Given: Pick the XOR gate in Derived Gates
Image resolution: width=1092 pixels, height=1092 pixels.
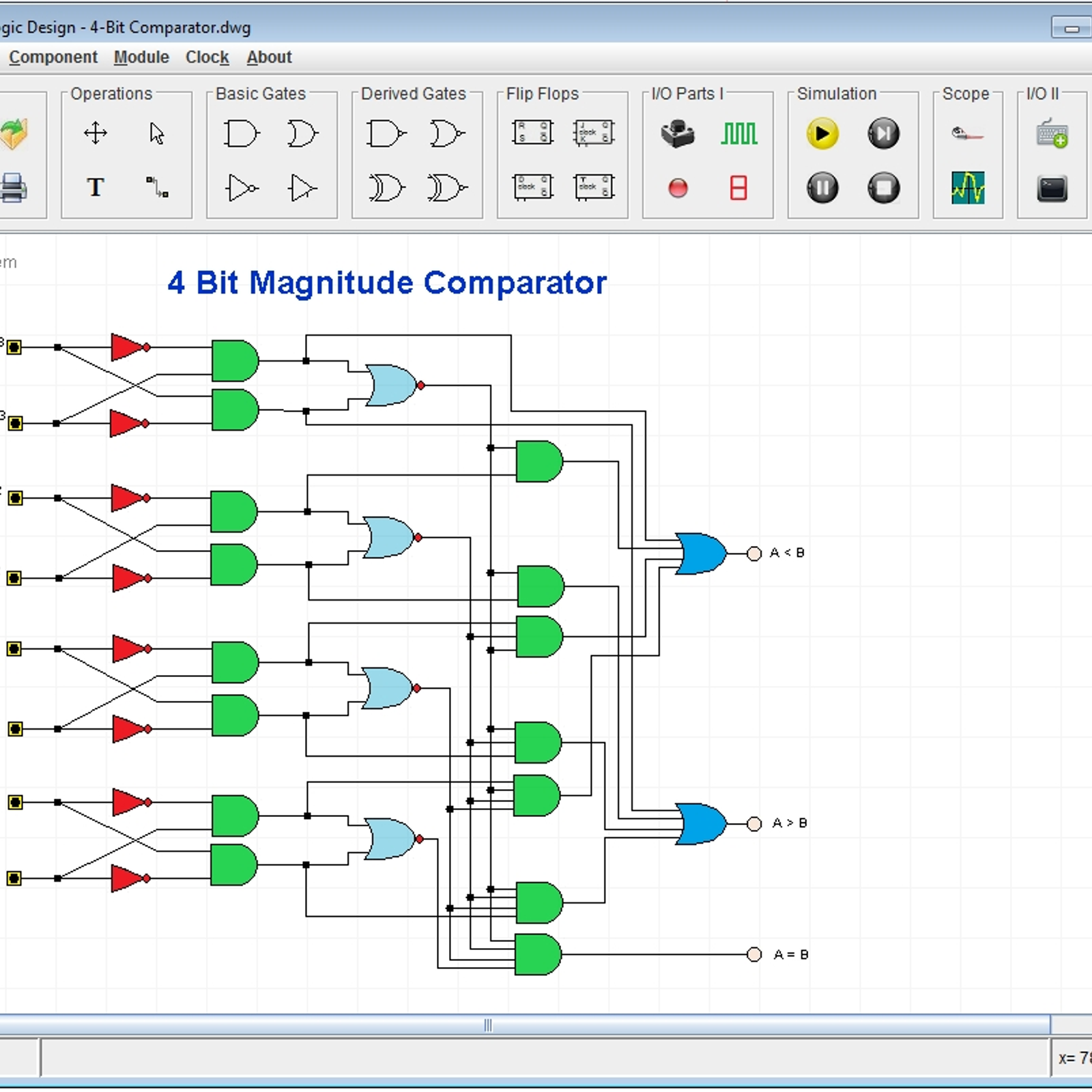Looking at the screenshot, I should pyautogui.click(x=386, y=188).
